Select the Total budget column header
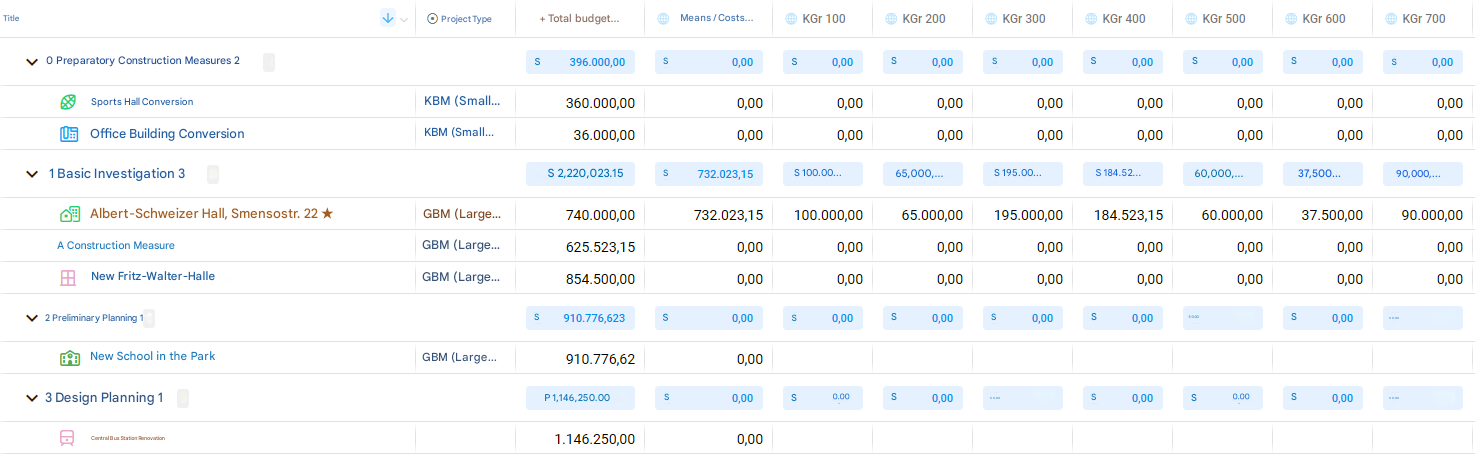1475x457 pixels. (x=579, y=19)
